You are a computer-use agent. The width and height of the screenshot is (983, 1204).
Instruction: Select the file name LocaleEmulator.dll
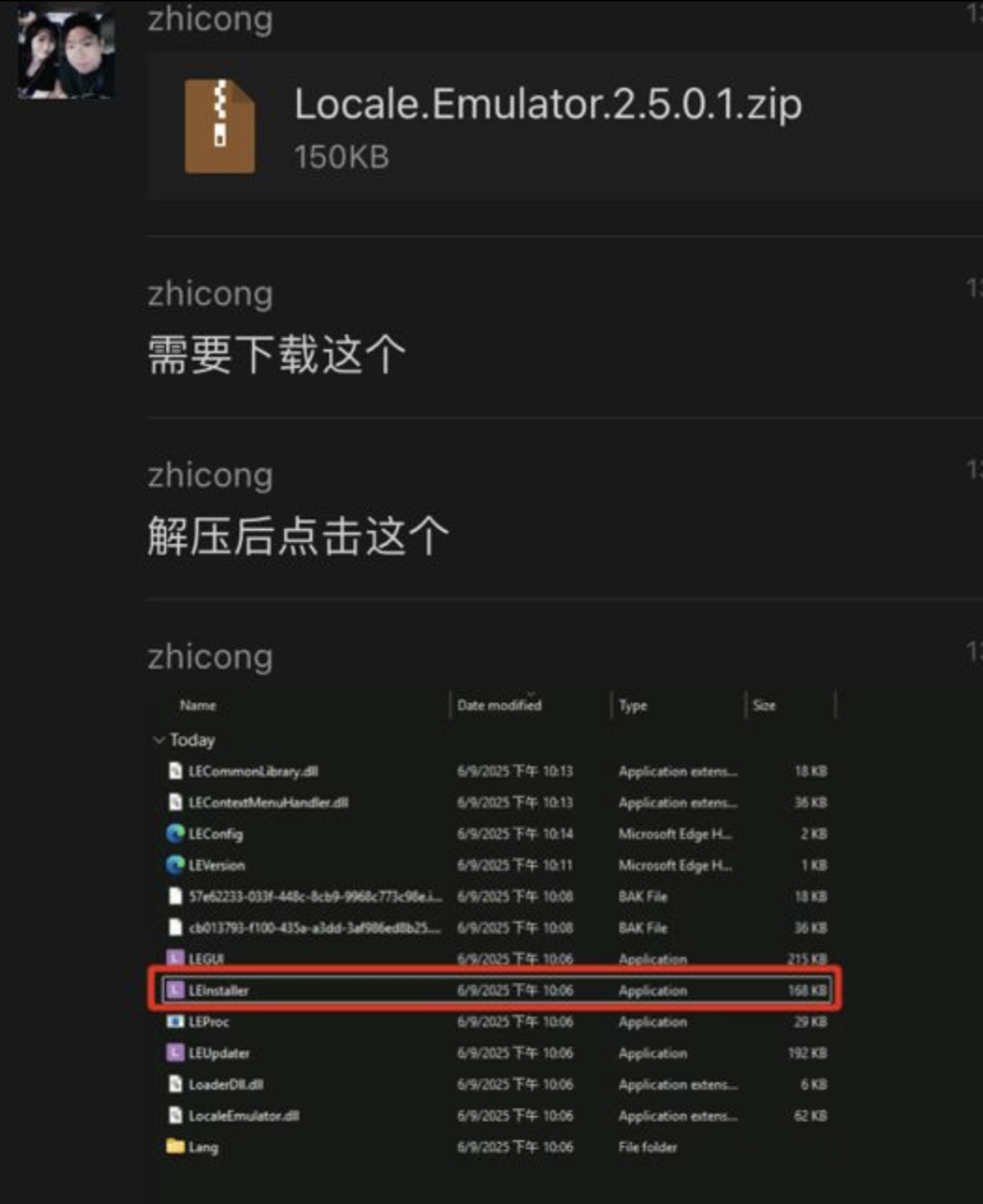pyautogui.click(x=244, y=1116)
